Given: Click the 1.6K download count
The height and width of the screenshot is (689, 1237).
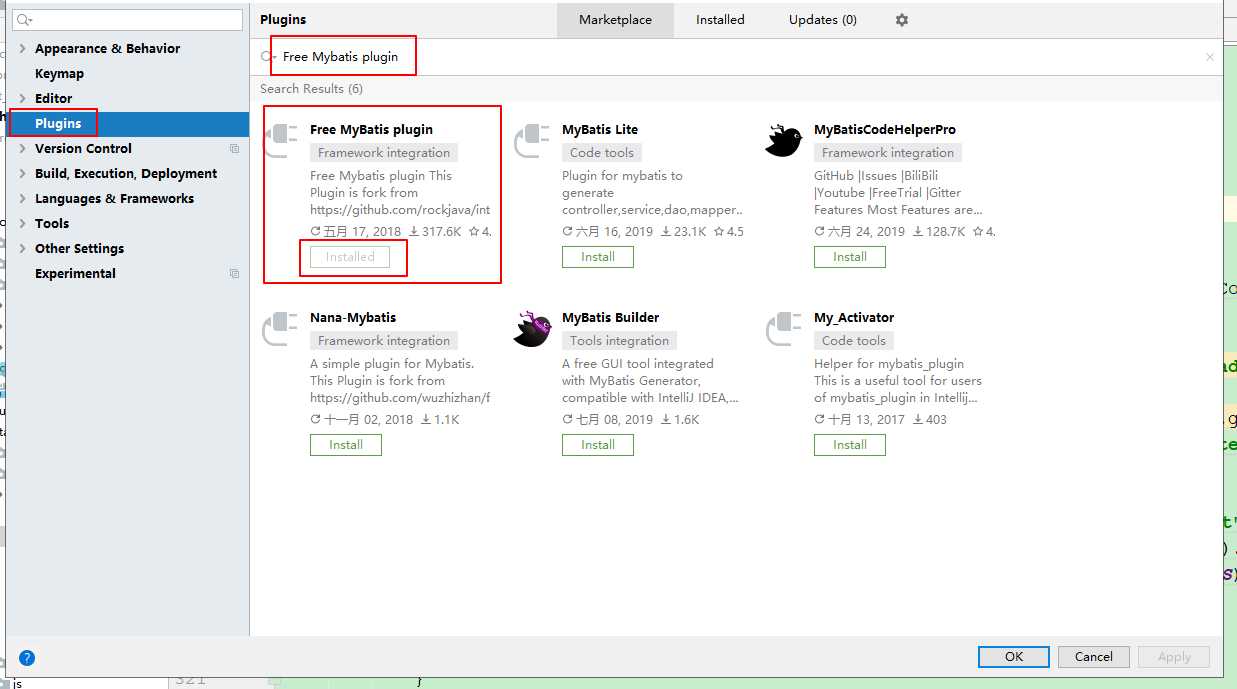Looking at the screenshot, I should [687, 420].
